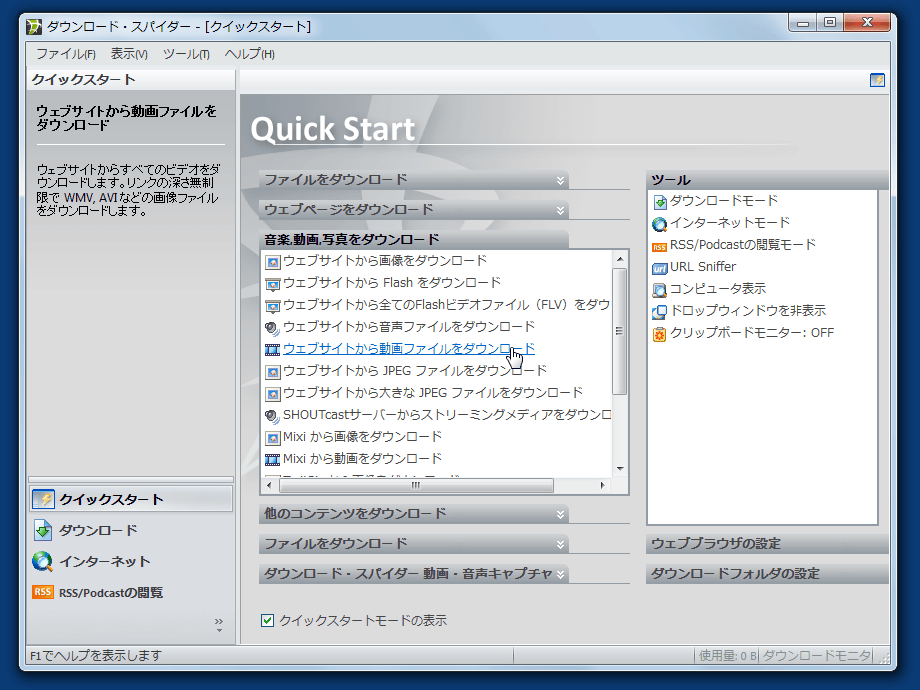Click the list scroll-up arrow
920x690 pixels.
(x=620, y=259)
